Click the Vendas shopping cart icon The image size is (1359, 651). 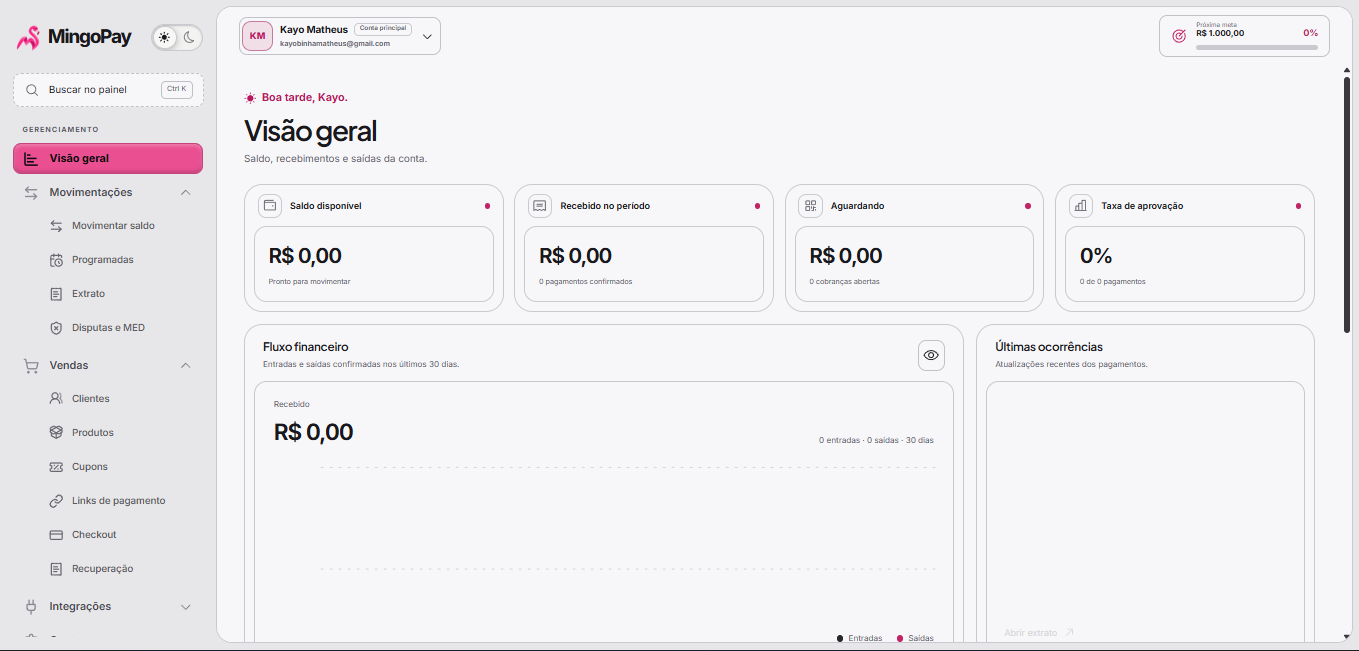point(31,365)
